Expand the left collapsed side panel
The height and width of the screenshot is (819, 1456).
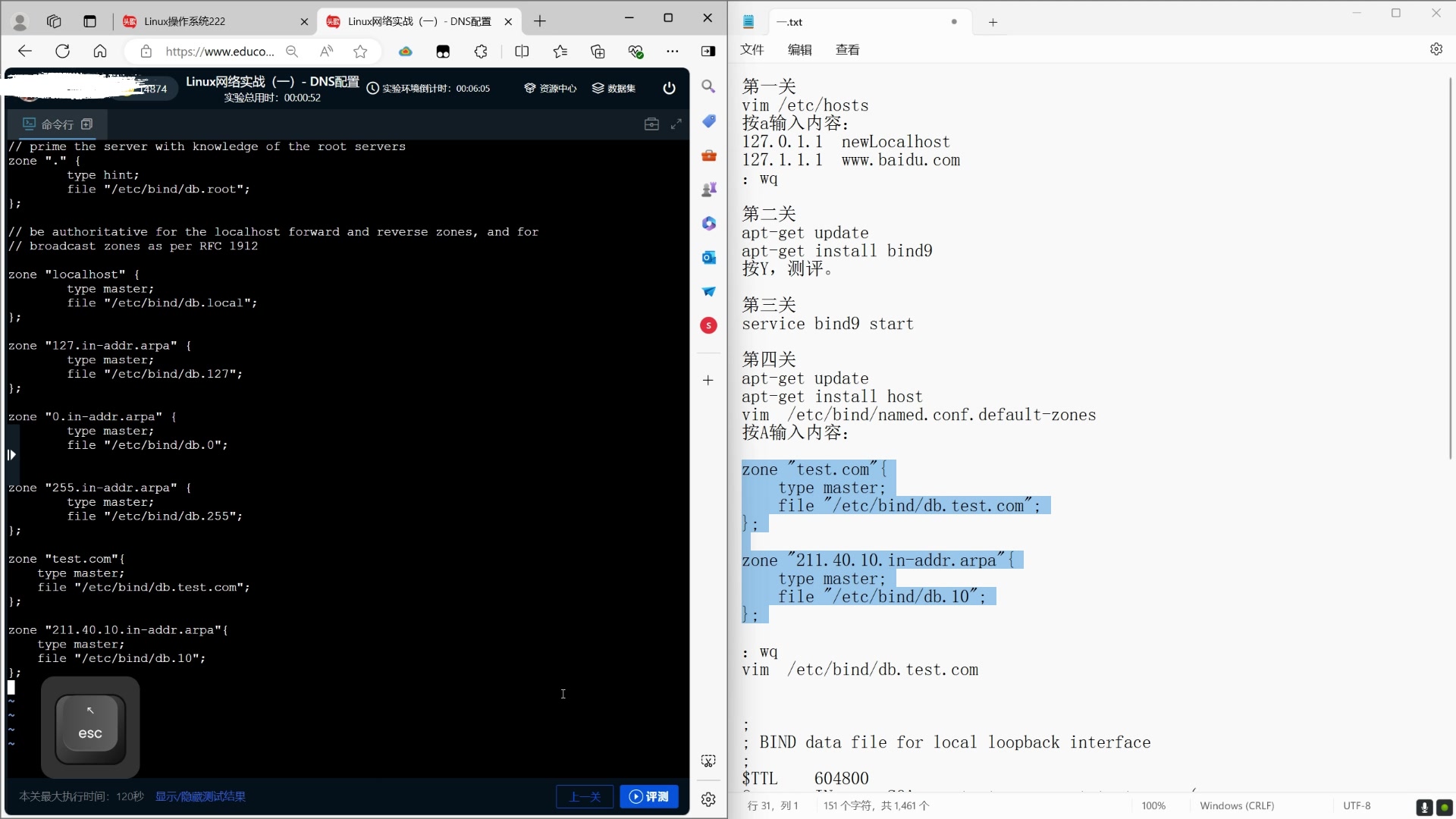tap(11, 455)
